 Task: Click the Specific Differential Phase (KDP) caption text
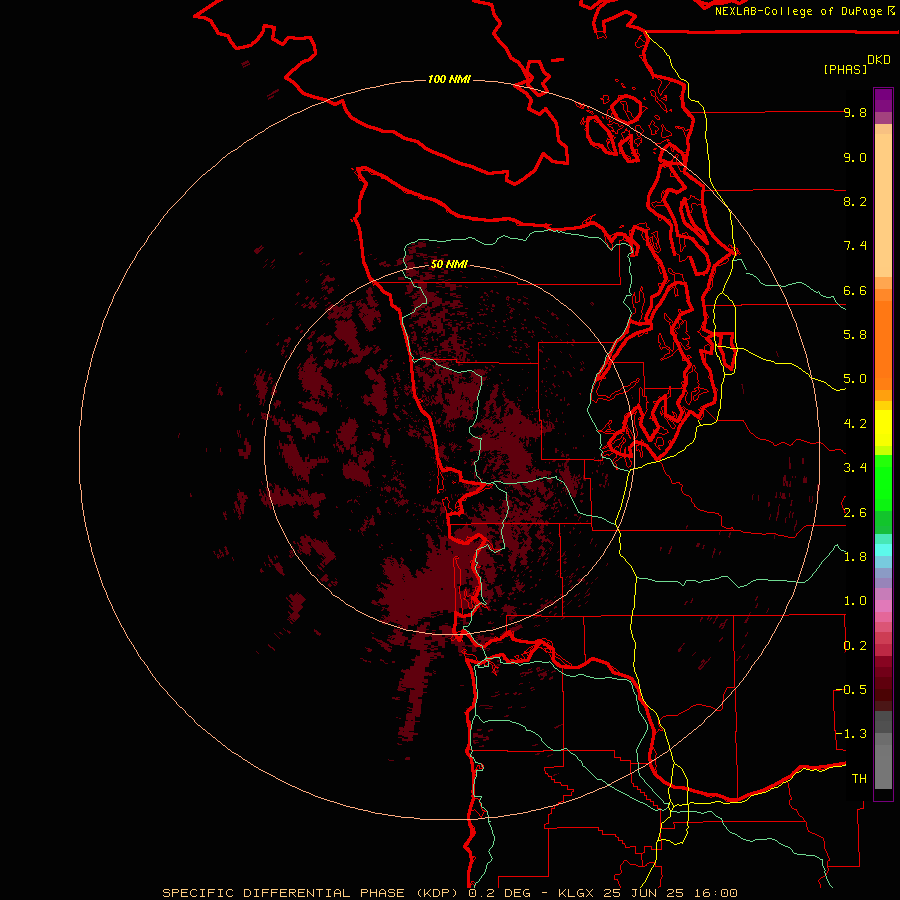coord(311,893)
